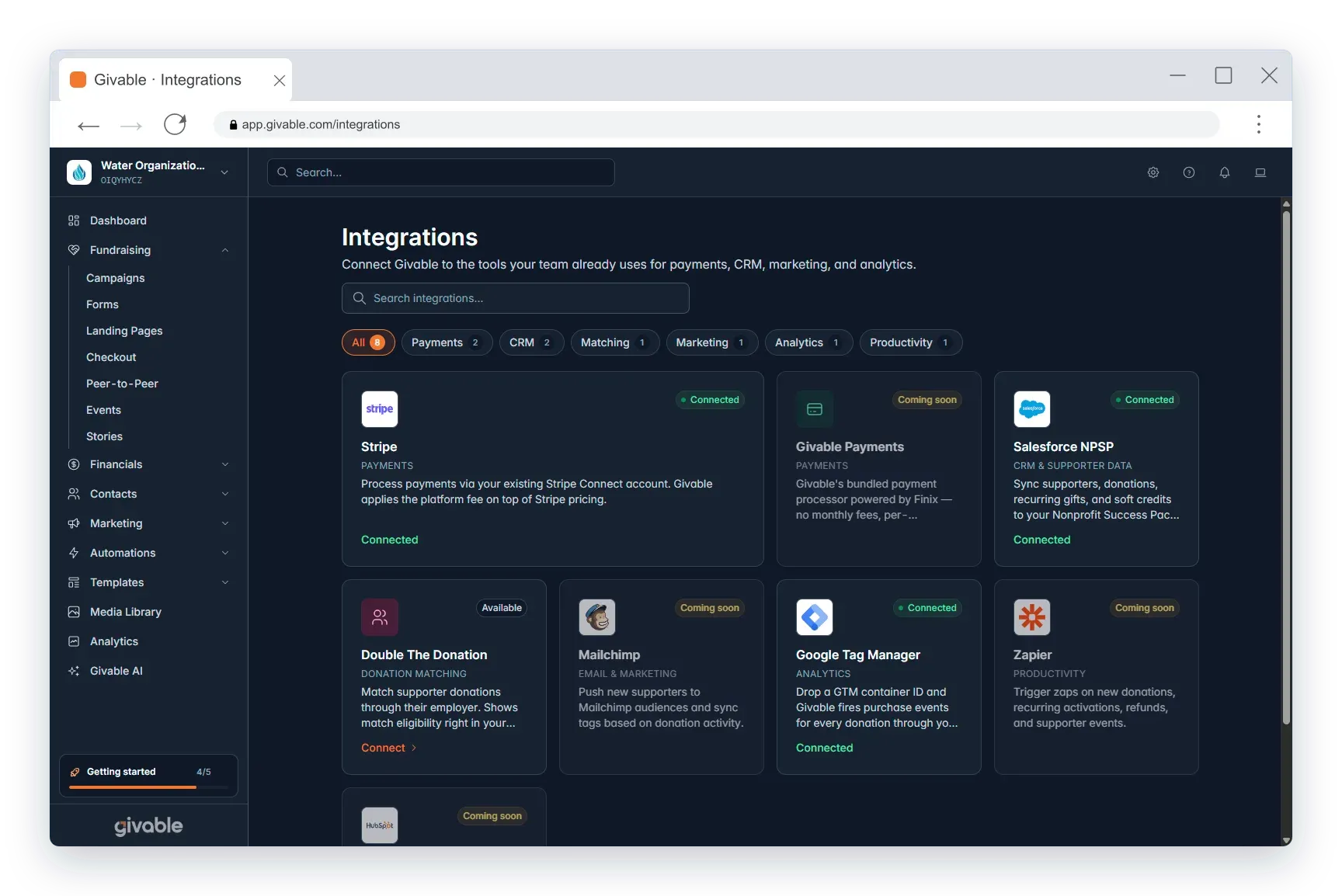Screen dimensions: 1342x896
Task: Click the Double The Donation Available badge
Action: pyautogui.click(x=502, y=608)
